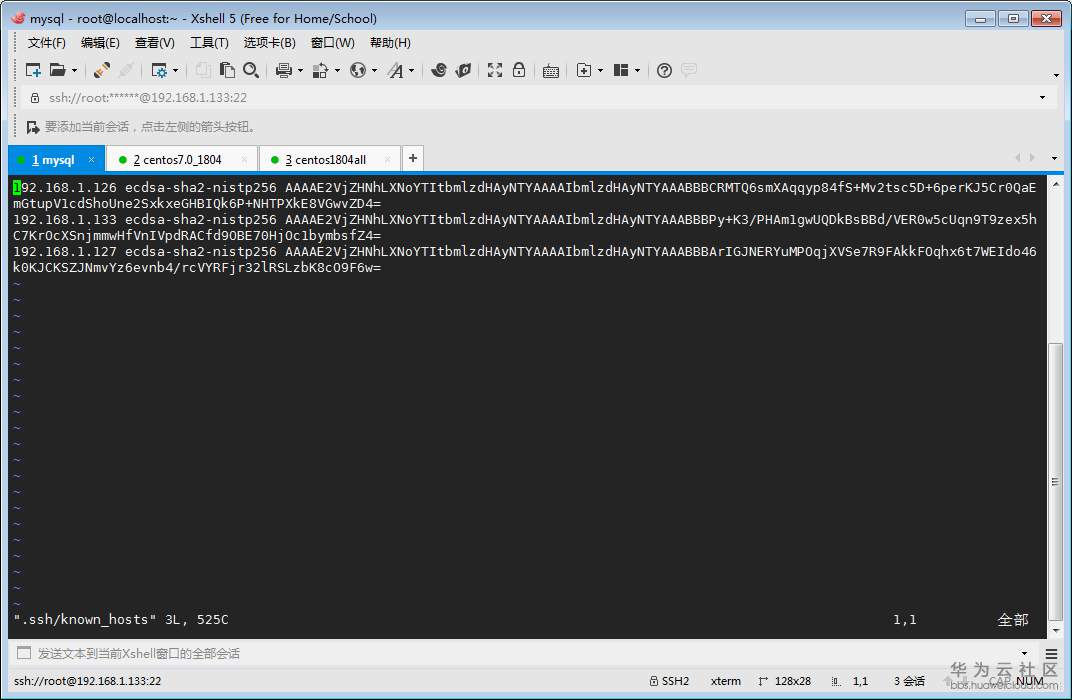This screenshot has width=1072, height=700.
Task: Open compose bar target dropdown
Action: tap(1024, 654)
